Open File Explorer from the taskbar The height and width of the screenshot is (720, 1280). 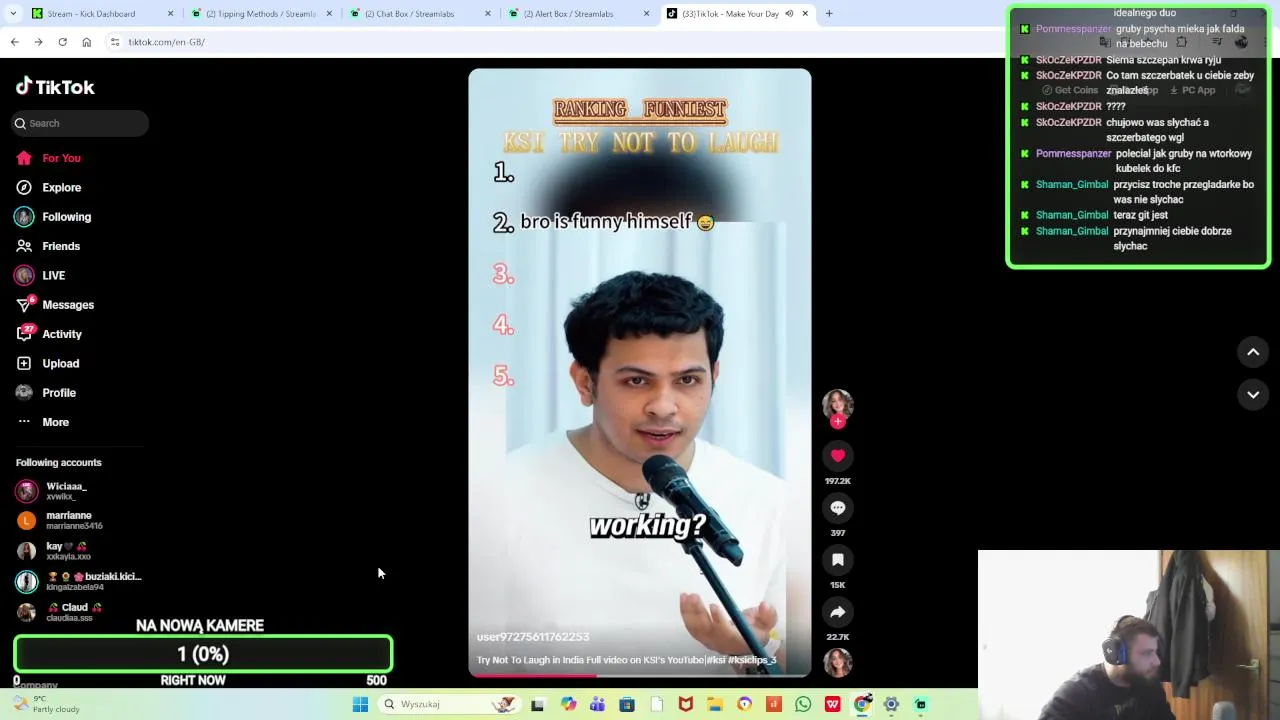coord(715,704)
